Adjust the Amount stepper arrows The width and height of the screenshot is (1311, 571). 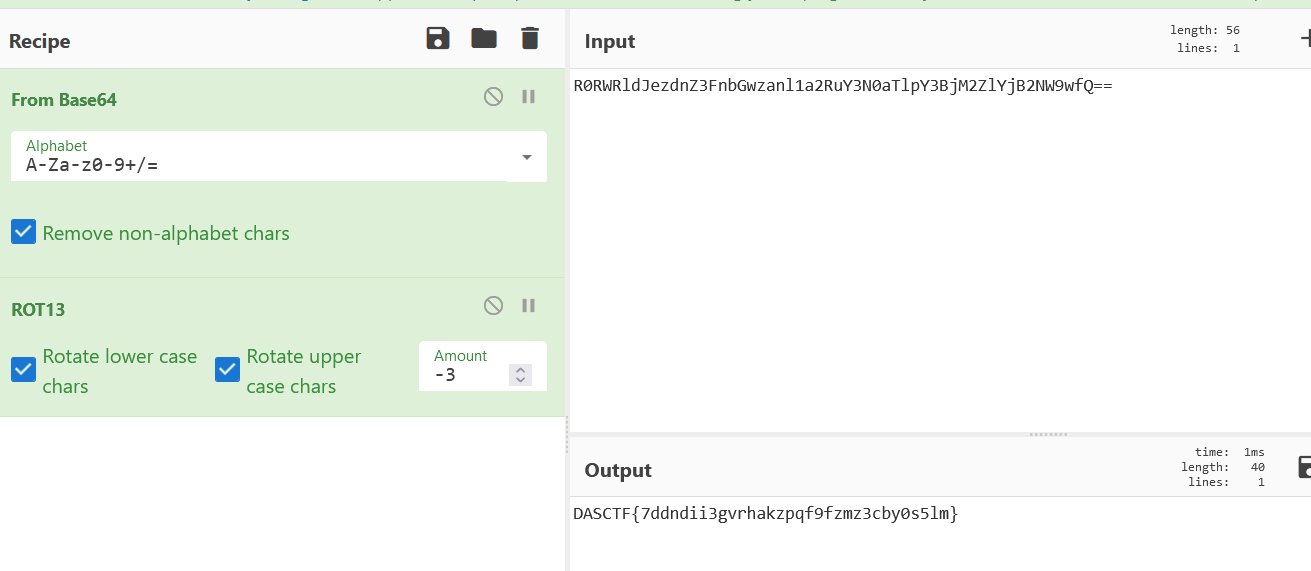pyautogui.click(x=520, y=375)
